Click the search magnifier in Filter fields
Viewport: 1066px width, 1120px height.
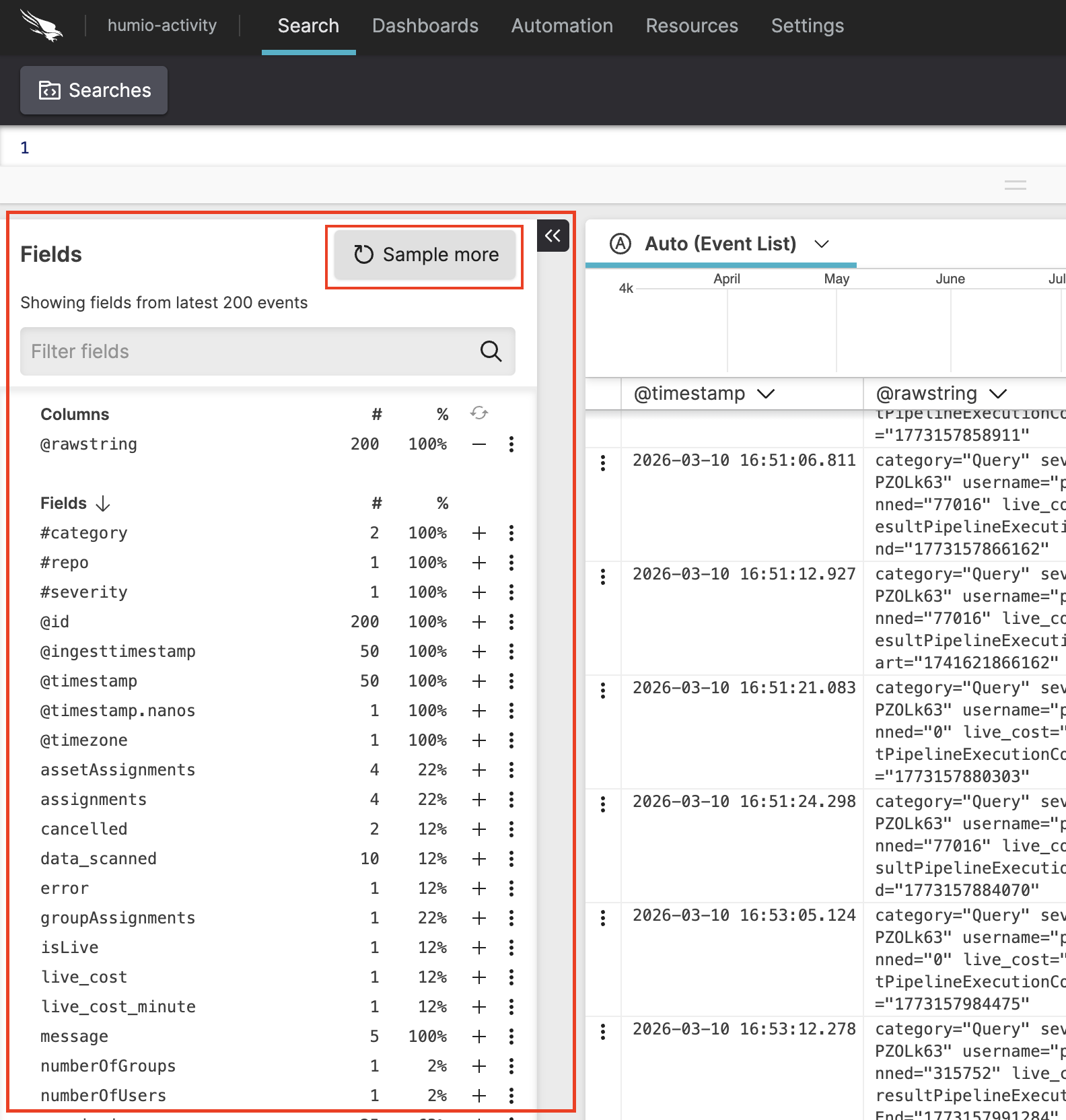(491, 351)
